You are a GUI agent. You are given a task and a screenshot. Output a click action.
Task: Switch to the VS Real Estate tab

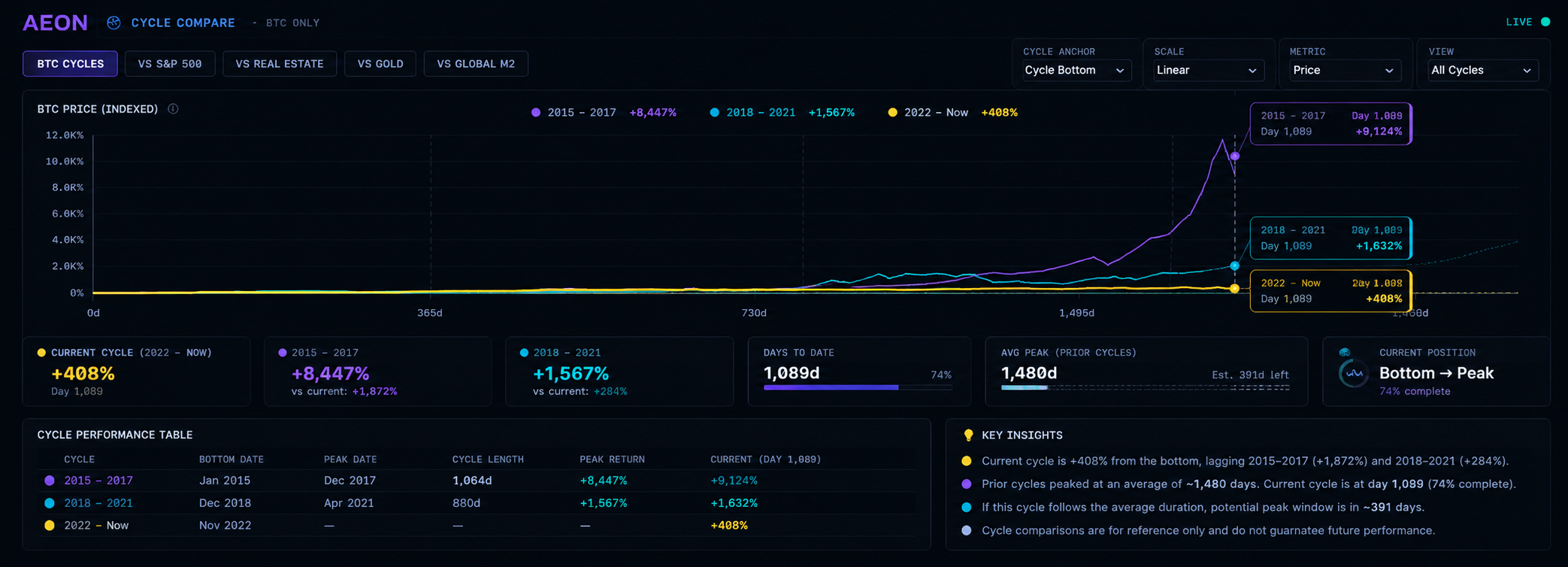(x=280, y=64)
